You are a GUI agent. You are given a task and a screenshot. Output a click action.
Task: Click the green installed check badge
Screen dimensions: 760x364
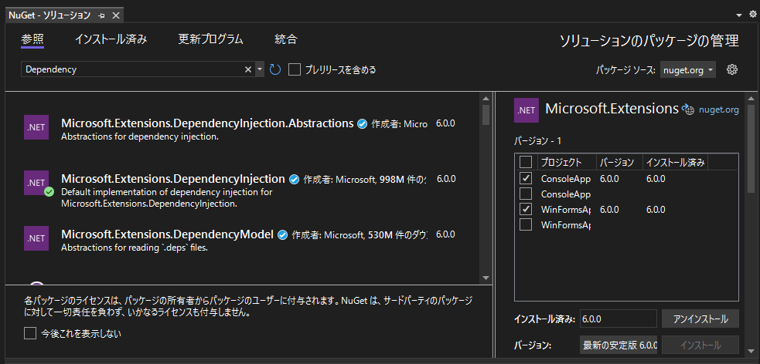(48, 191)
